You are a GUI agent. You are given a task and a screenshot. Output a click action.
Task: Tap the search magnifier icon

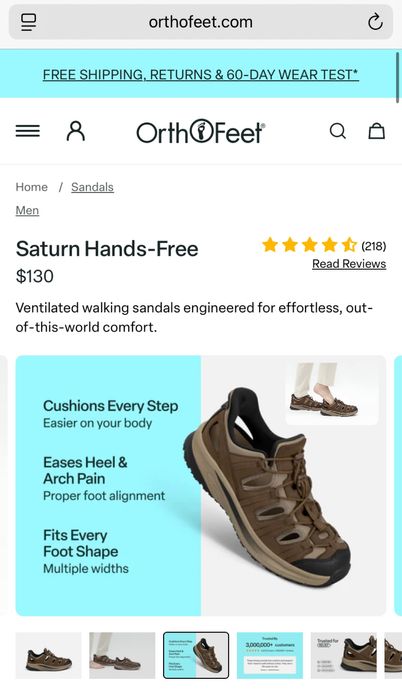pos(337,131)
